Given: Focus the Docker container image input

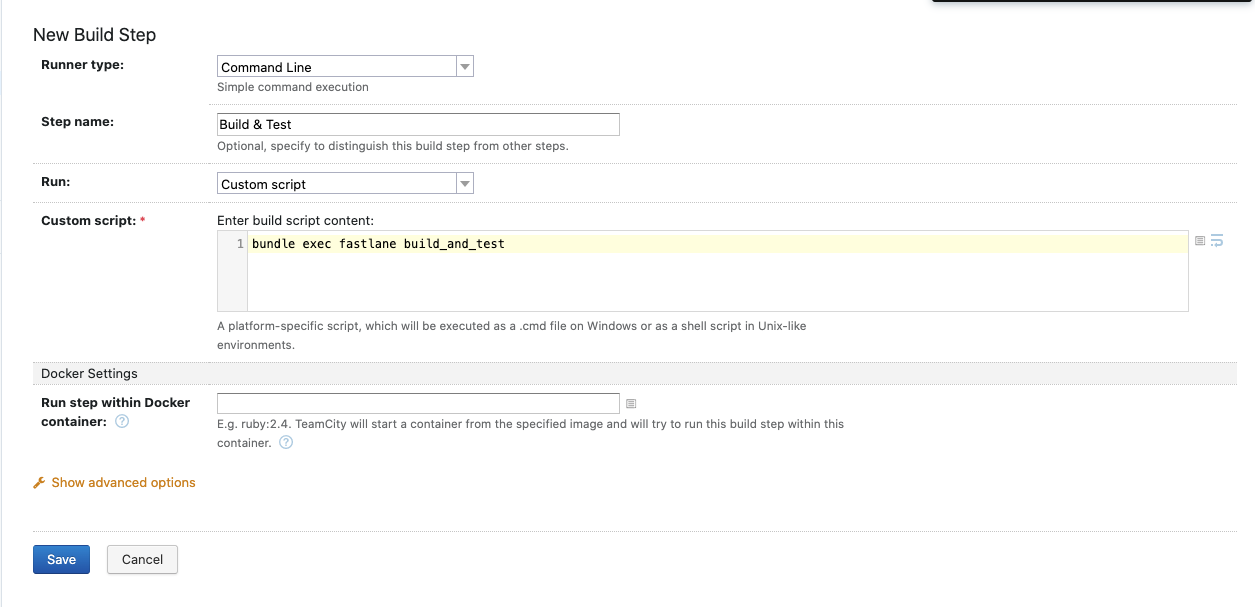Looking at the screenshot, I should click(x=418, y=404).
